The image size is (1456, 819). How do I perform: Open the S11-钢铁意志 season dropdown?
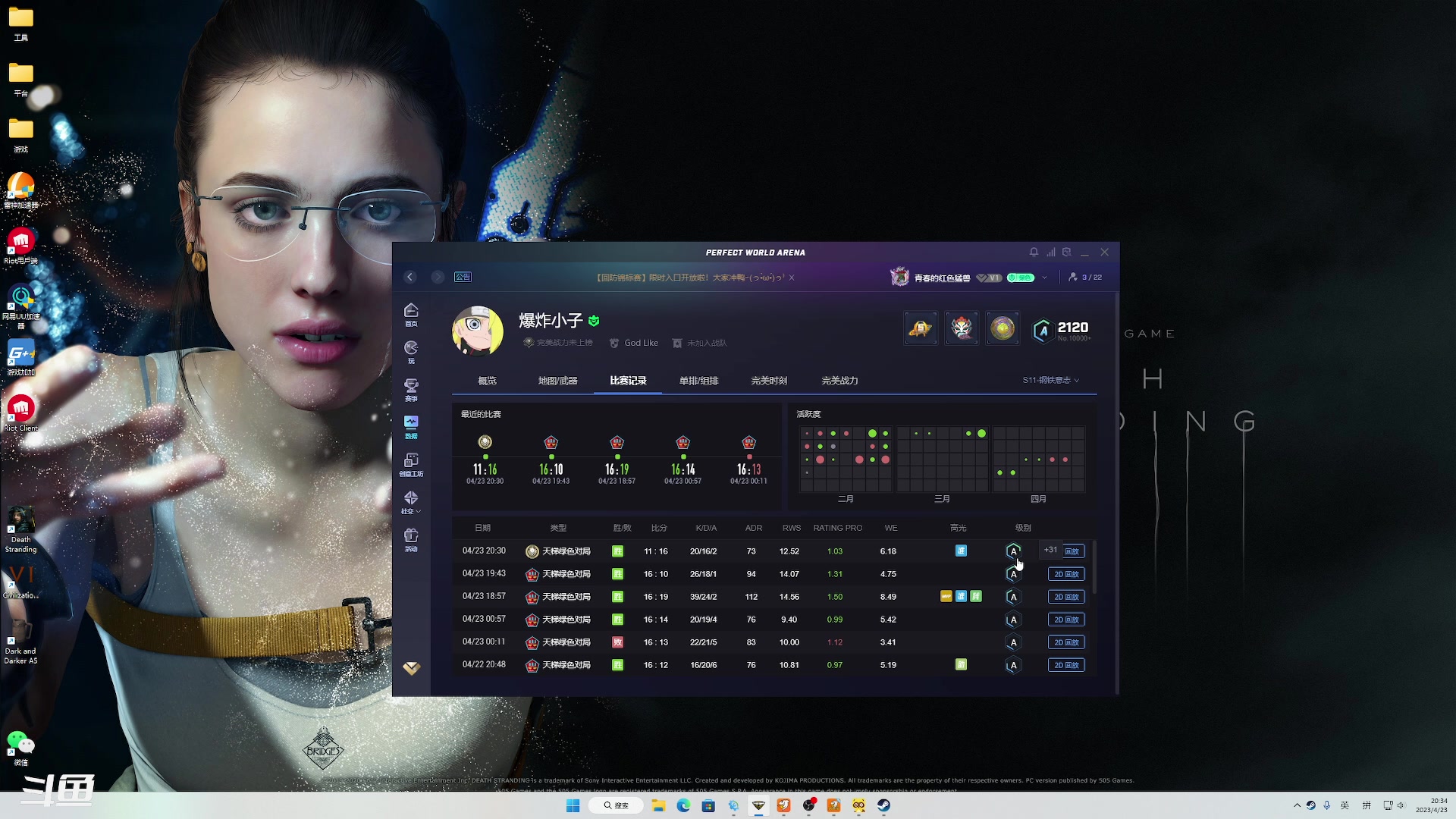tap(1050, 380)
